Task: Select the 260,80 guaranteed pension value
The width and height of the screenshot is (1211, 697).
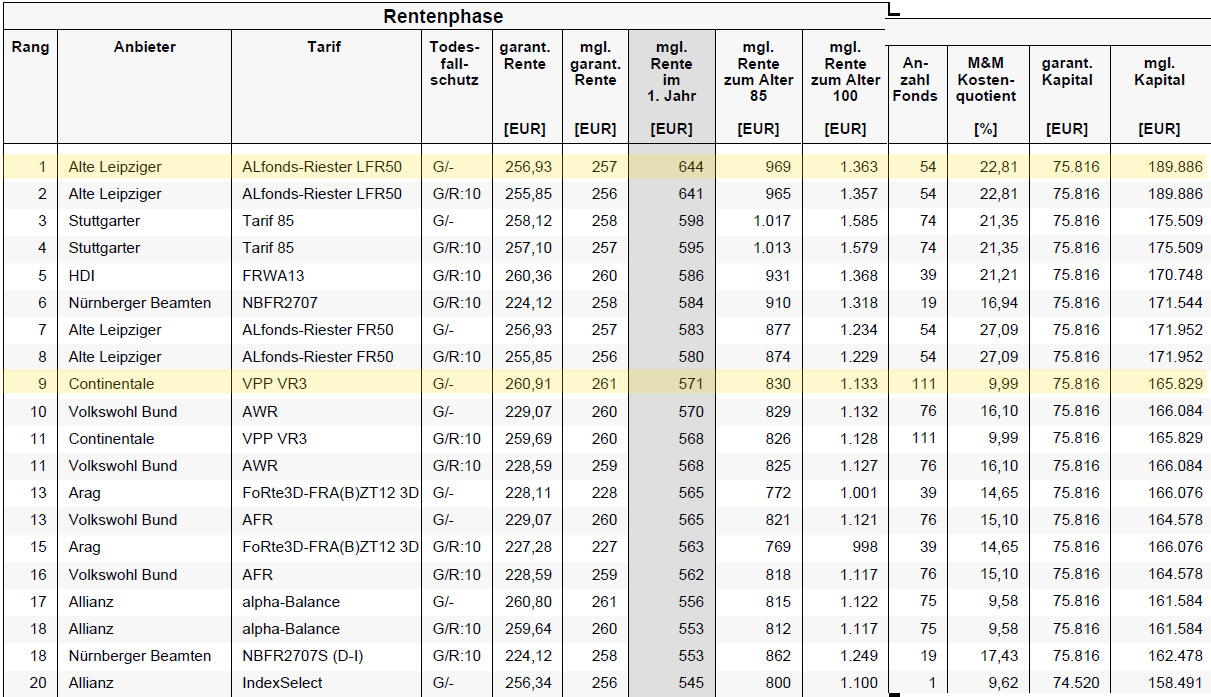Action: pyautogui.click(x=529, y=602)
